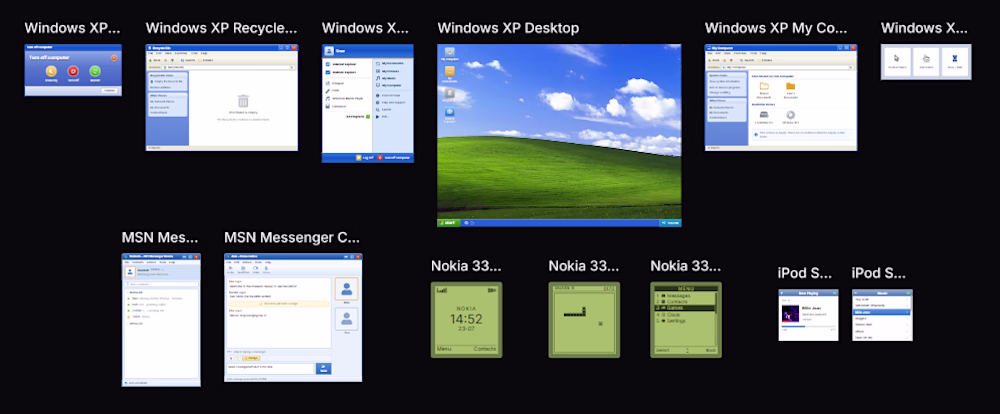Click the Menu softkey on the Nokia home screen

click(443, 349)
